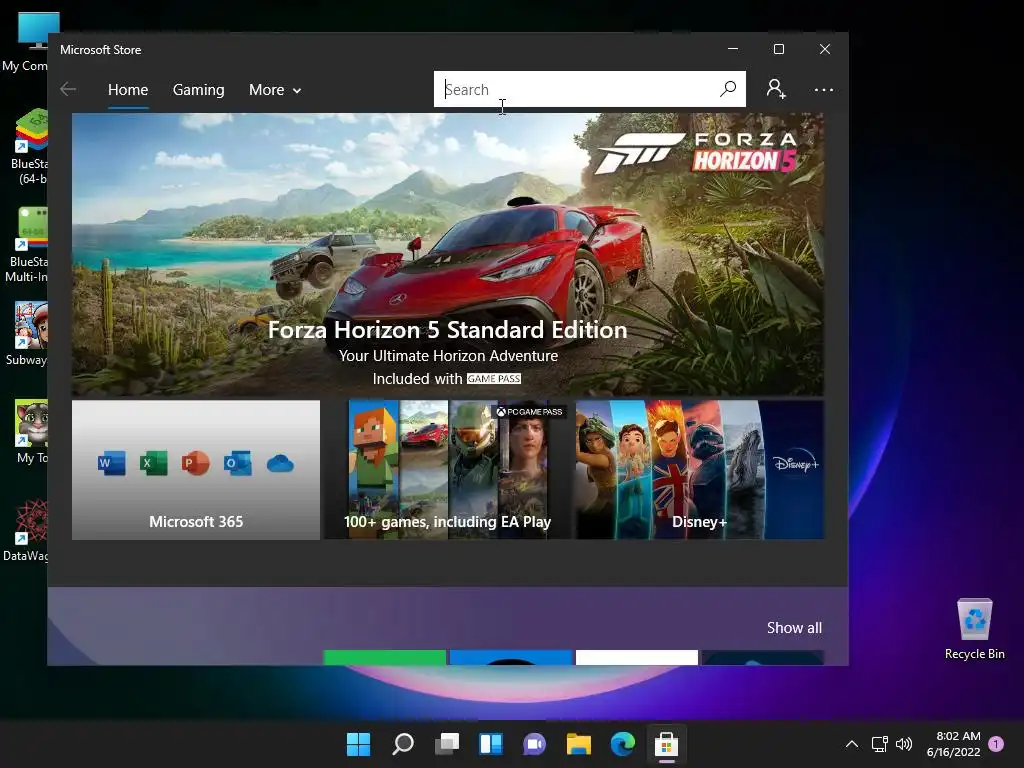Image resolution: width=1024 pixels, height=768 pixels.
Task: Open the Disney+ tile
Action: point(699,470)
